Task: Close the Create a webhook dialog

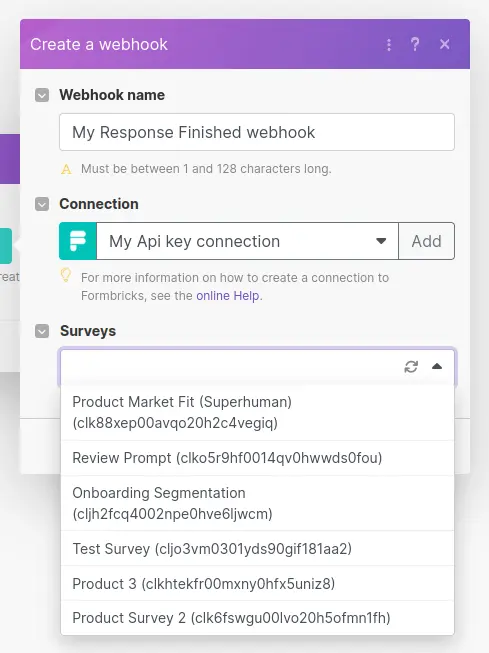Action: click(x=444, y=44)
